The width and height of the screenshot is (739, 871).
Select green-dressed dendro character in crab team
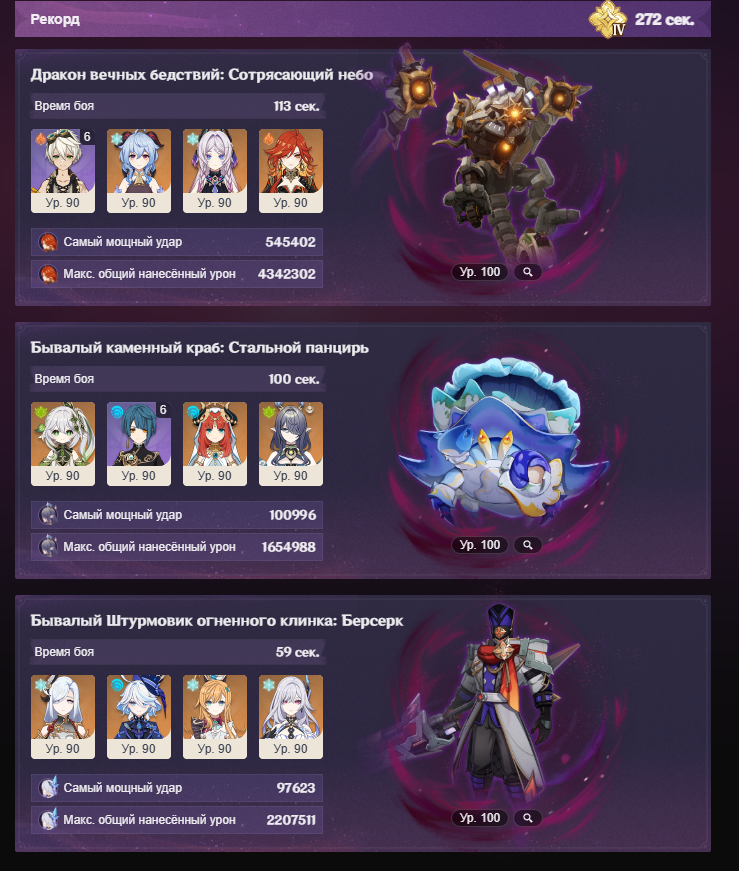pyautogui.click(x=63, y=444)
